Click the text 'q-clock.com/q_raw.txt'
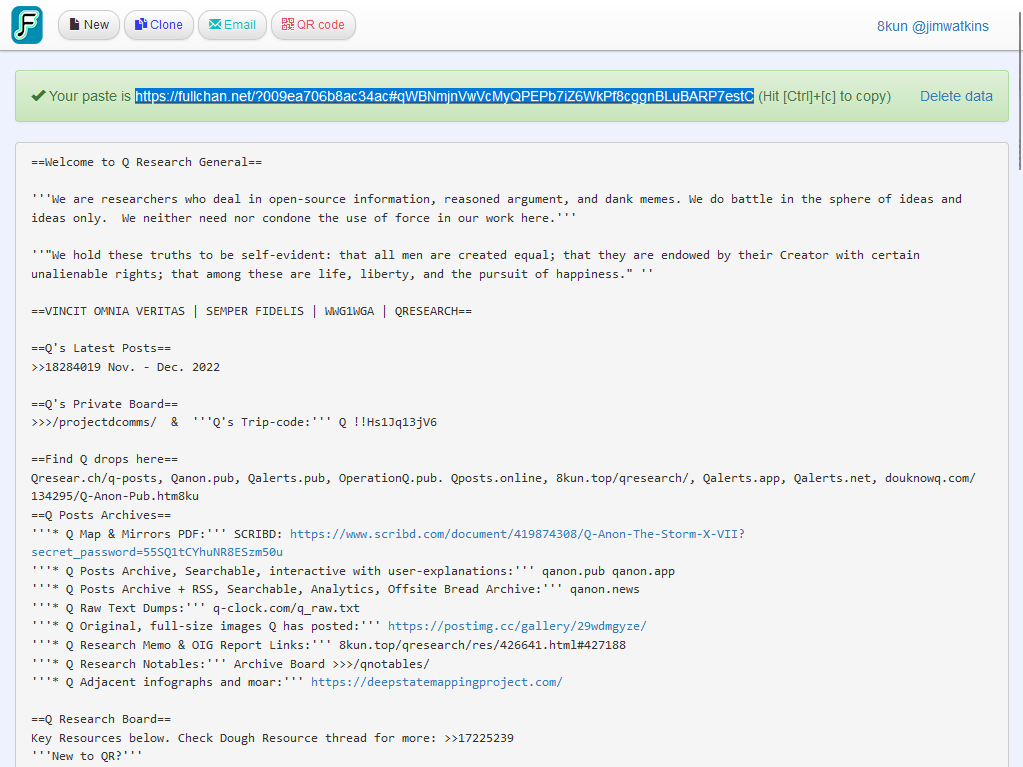The width and height of the screenshot is (1023, 767). point(286,609)
